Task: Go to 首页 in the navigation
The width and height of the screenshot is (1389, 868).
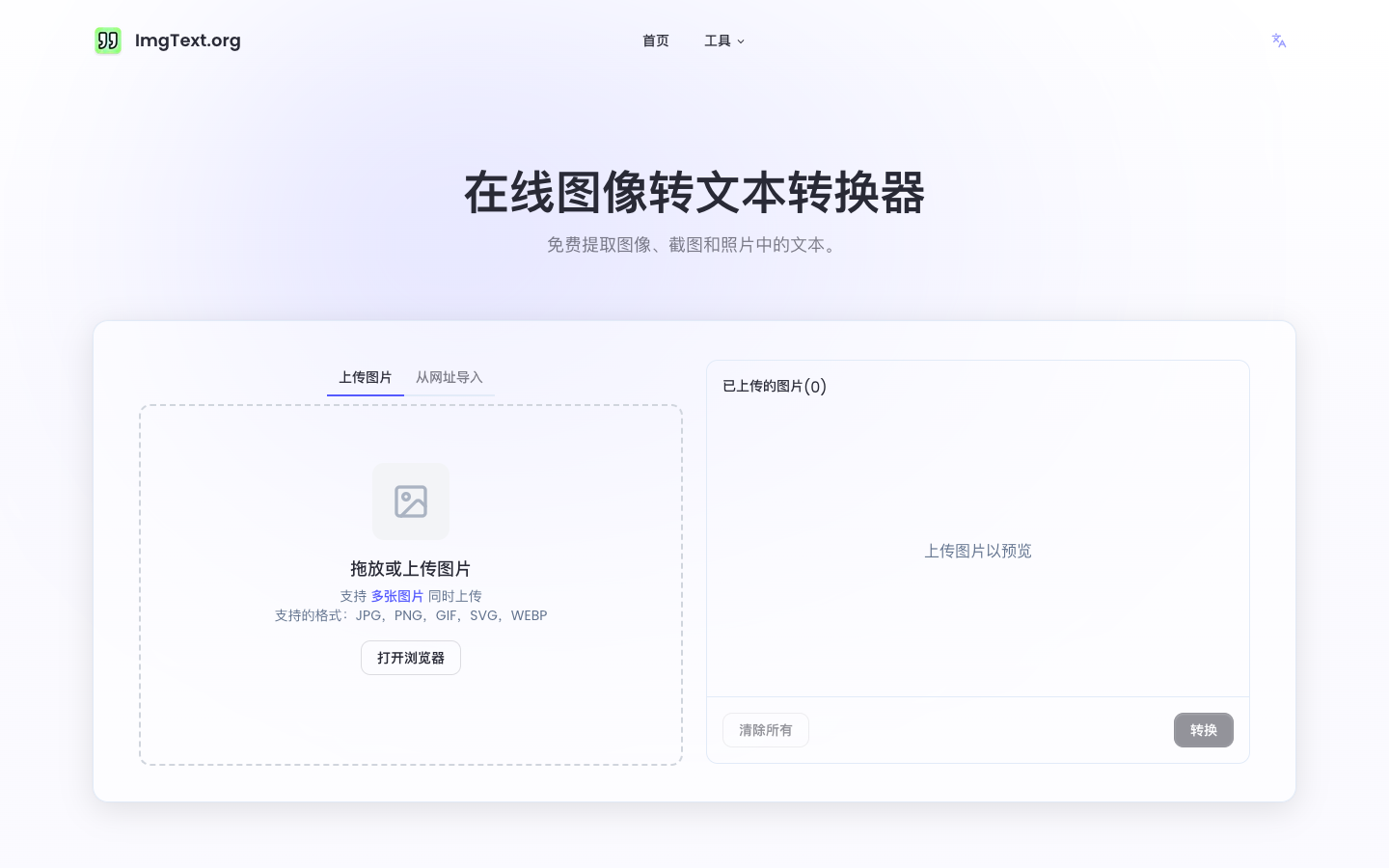Action: pyautogui.click(x=656, y=41)
